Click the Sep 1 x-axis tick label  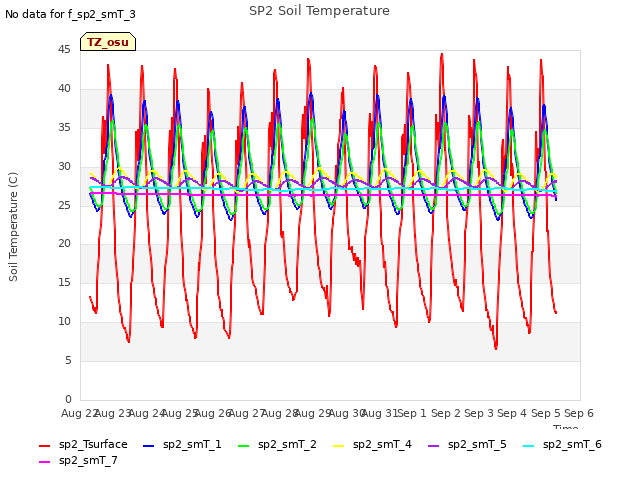point(412,413)
